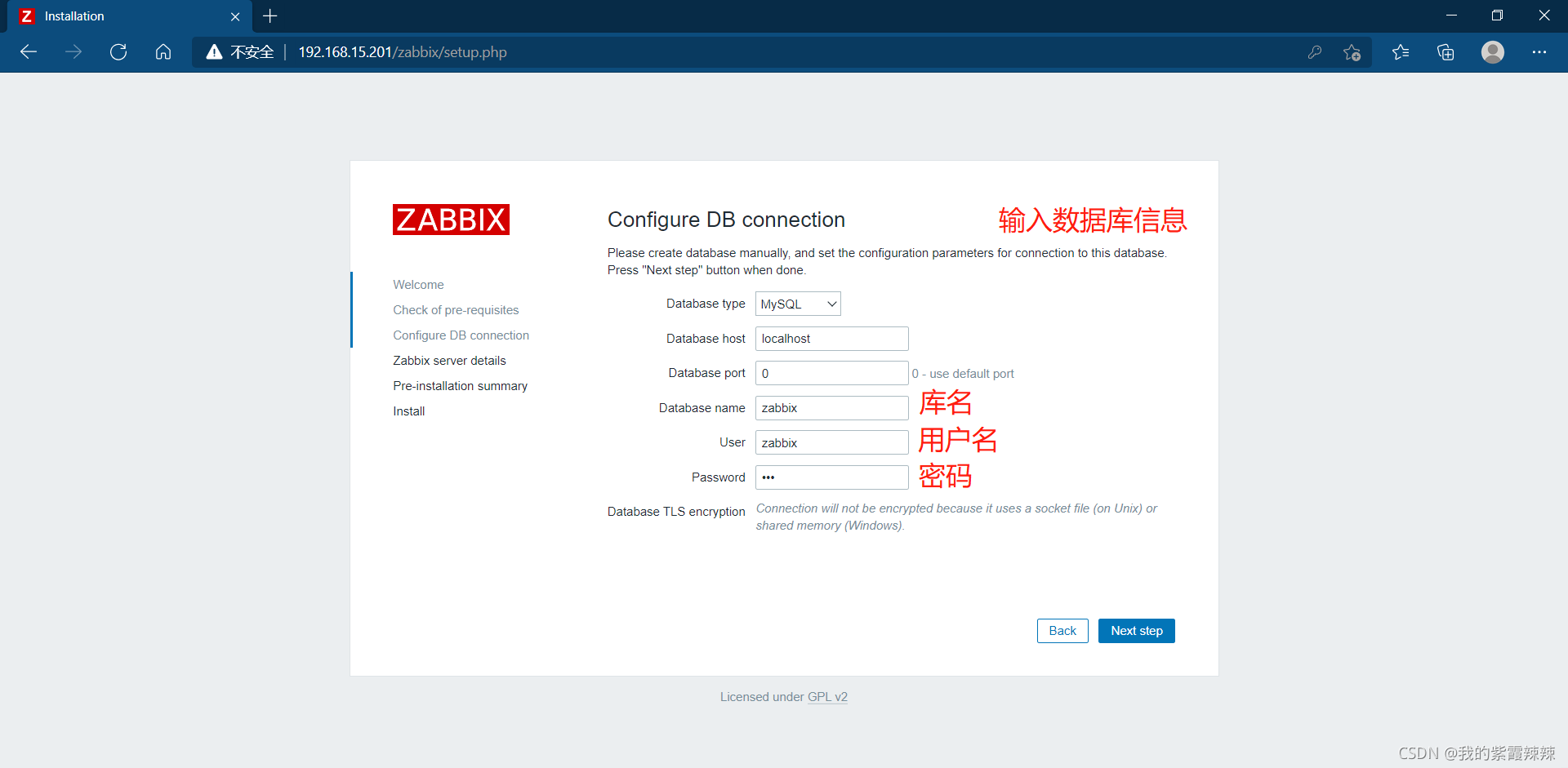This screenshot has width=1568, height=768.
Task: Click the '0 - use default port' hint
Action: 963,374
